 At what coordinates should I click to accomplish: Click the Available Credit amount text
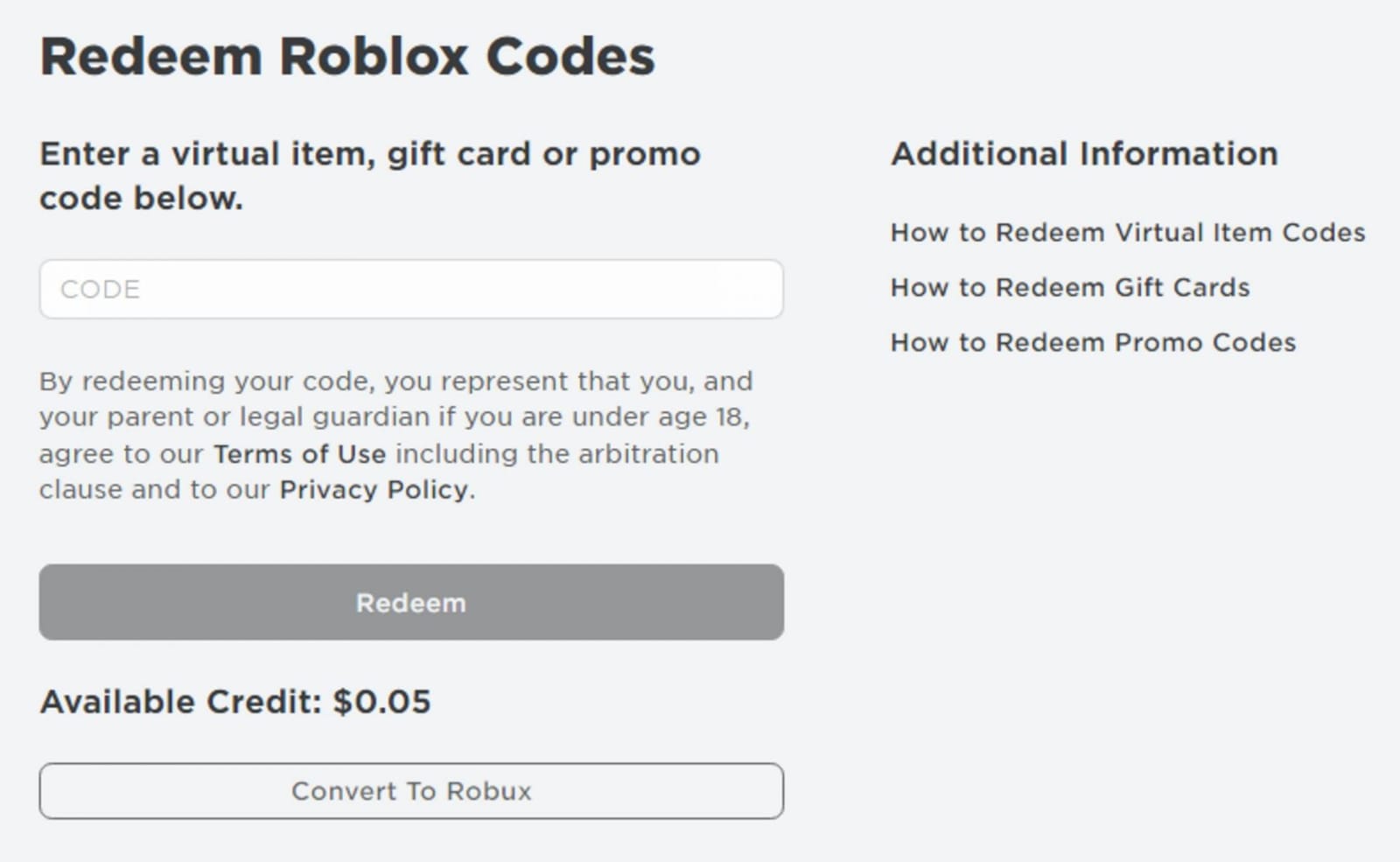[236, 700]
